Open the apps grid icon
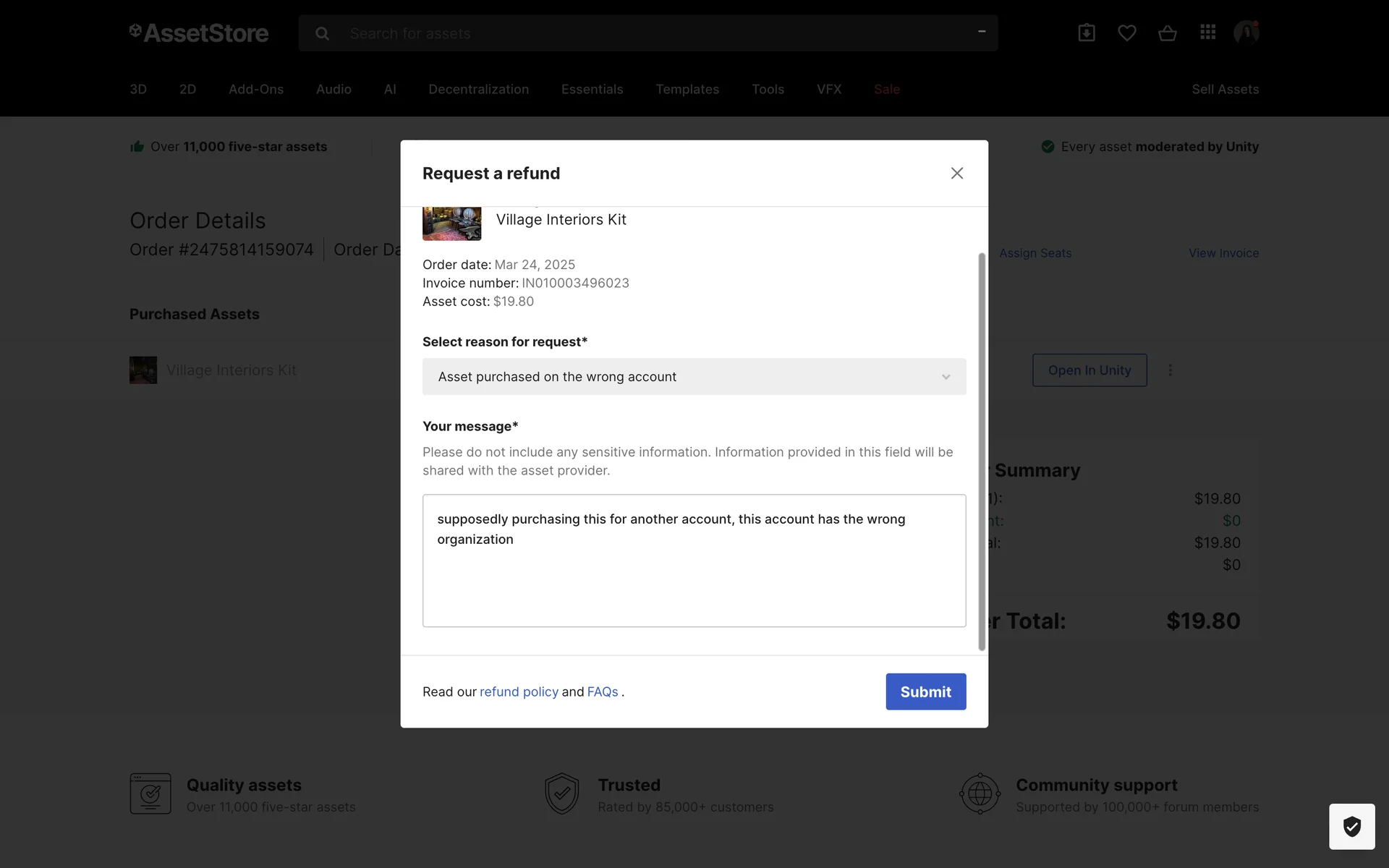Image resolution: width=1389 pixels, height=868 pixels. click(x=1207, y=33)
